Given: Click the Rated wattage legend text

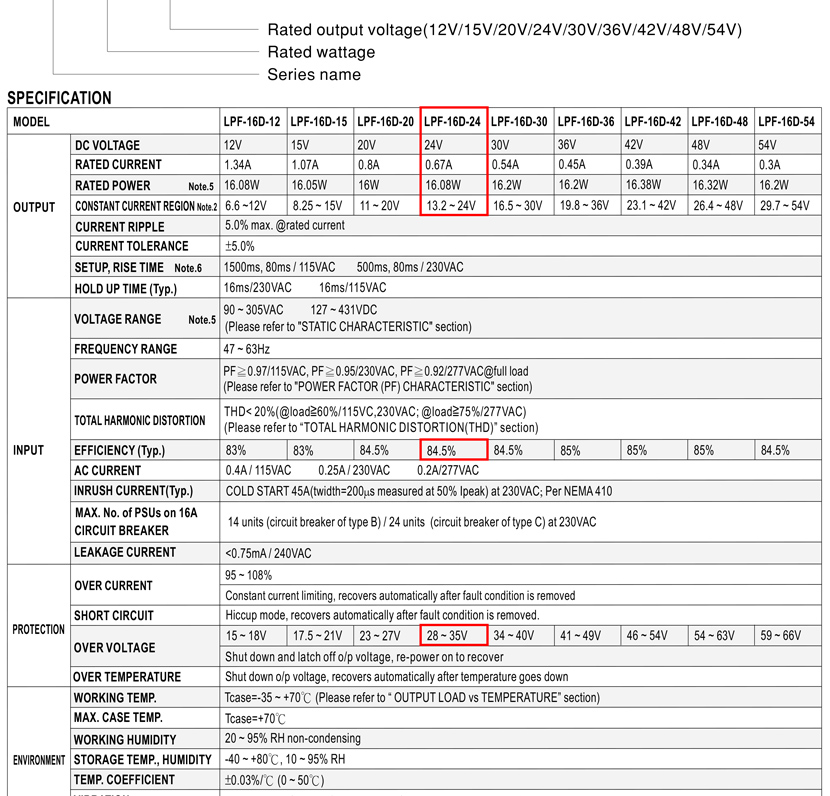Looking at the screenshot, I should tap(321, 52).
